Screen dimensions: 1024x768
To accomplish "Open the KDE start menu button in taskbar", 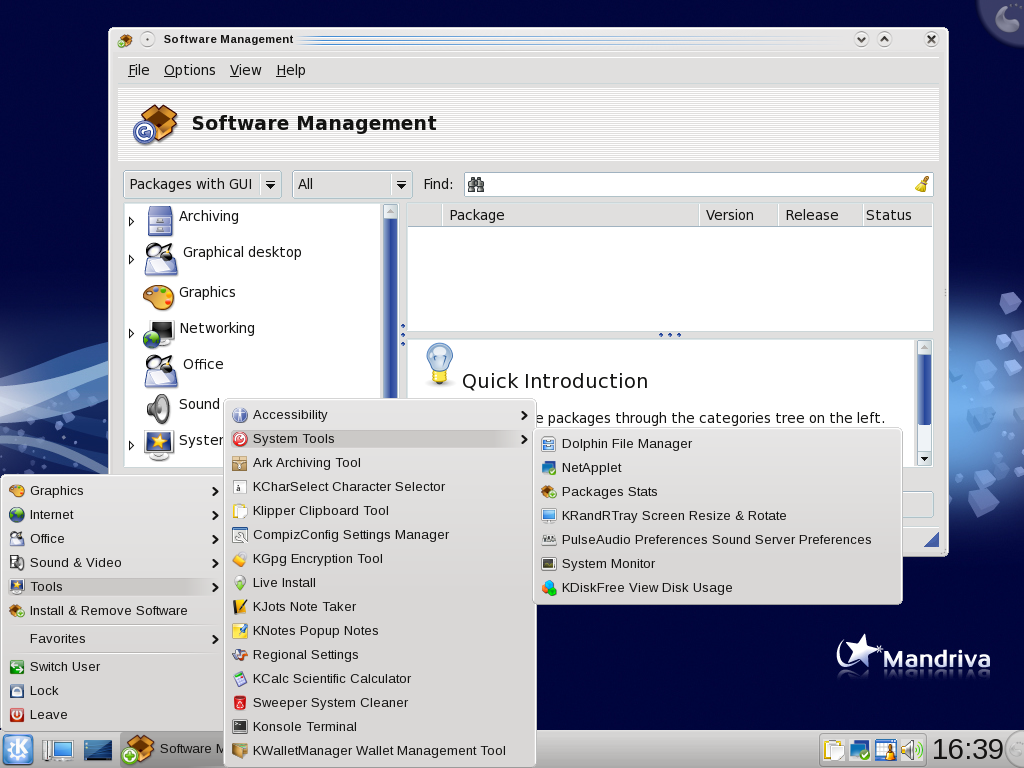I will click(x=18, y=749).
